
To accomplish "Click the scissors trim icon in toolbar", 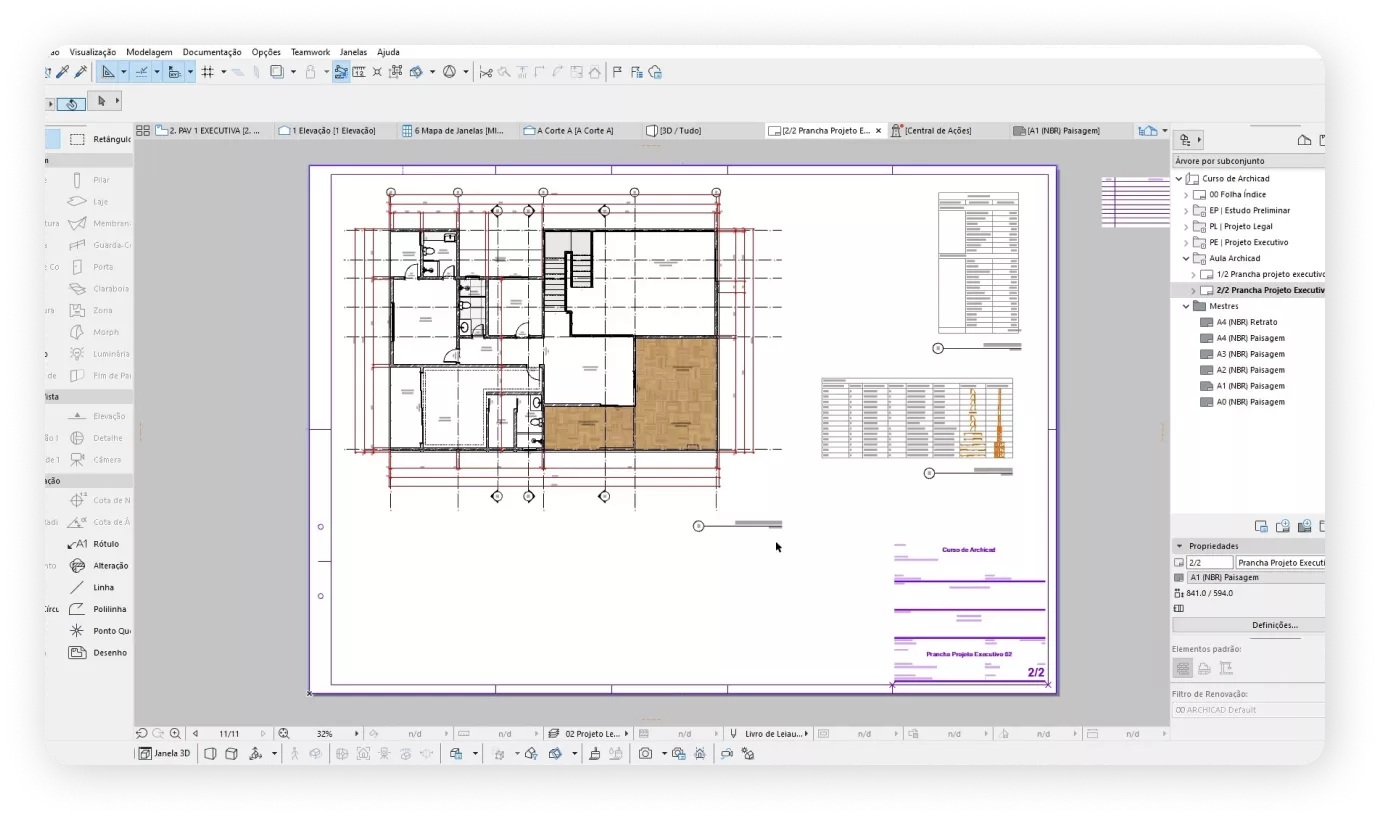I will click(x=486, y=72).
